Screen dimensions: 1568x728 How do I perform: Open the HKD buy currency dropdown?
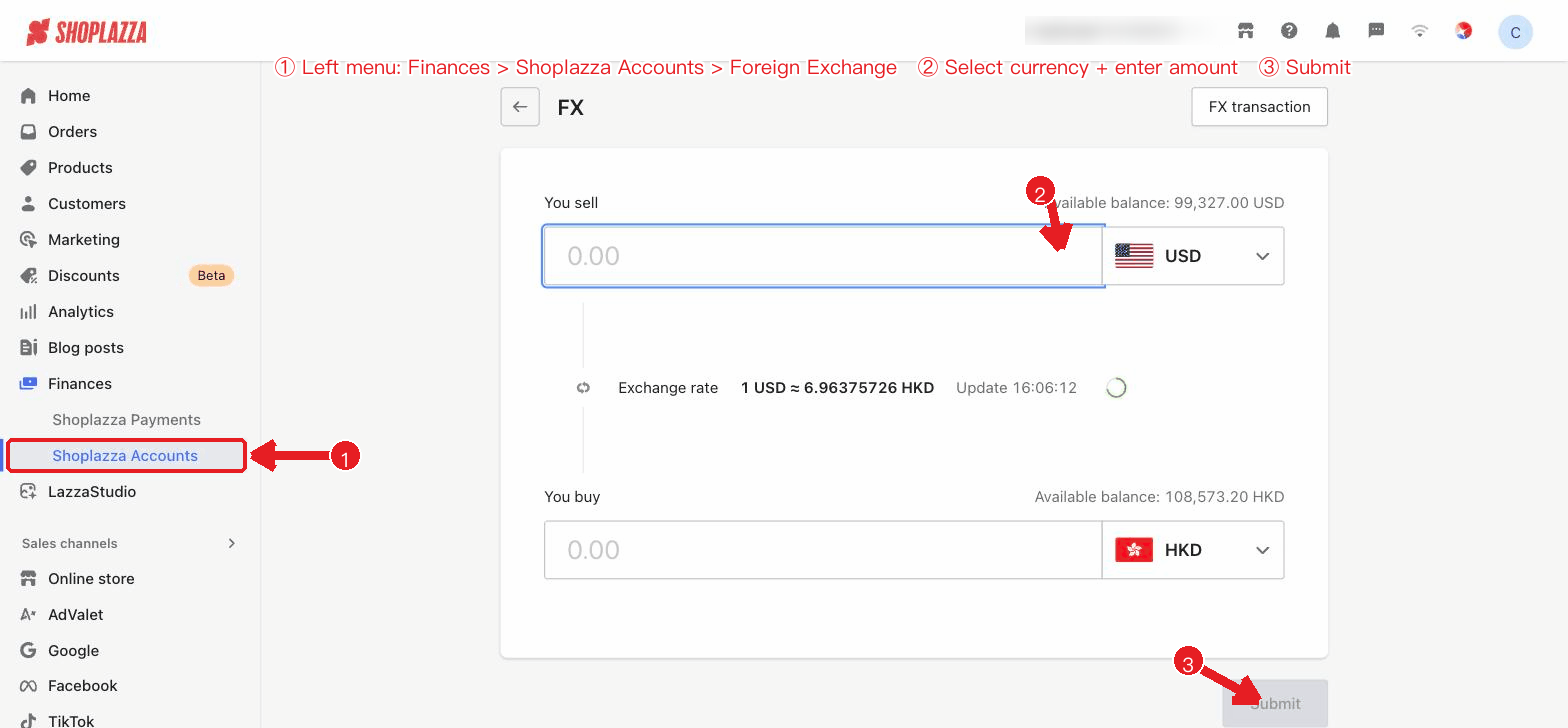(1193, 550)
